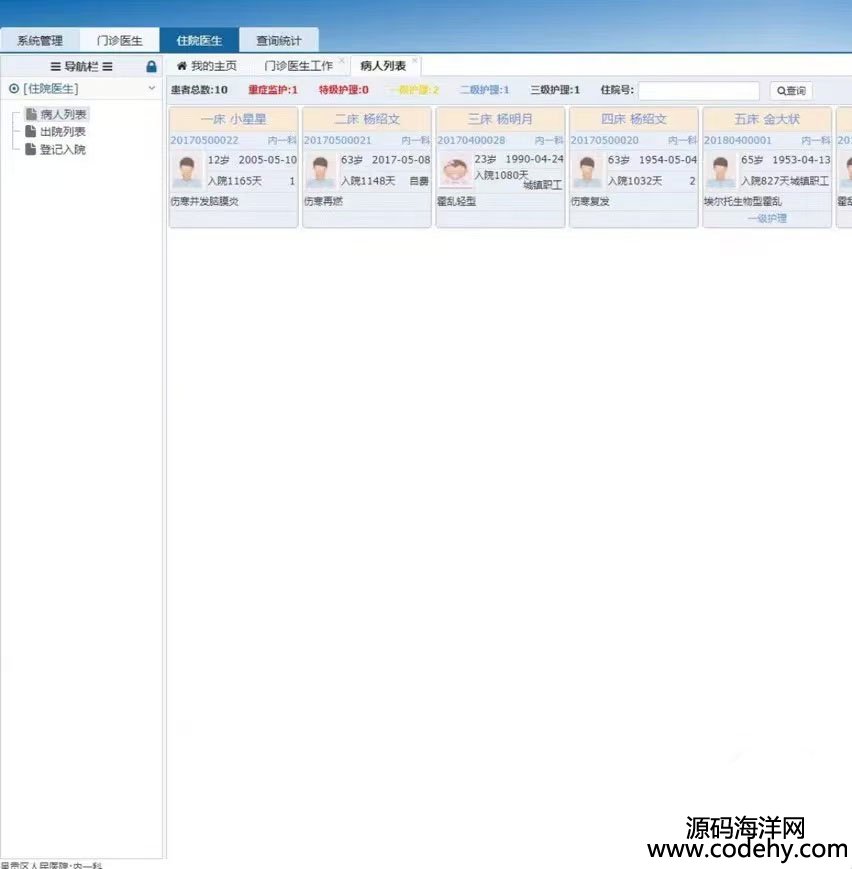
Task: Click avatar of patient 小星星
Action: [x=187, y=171]
